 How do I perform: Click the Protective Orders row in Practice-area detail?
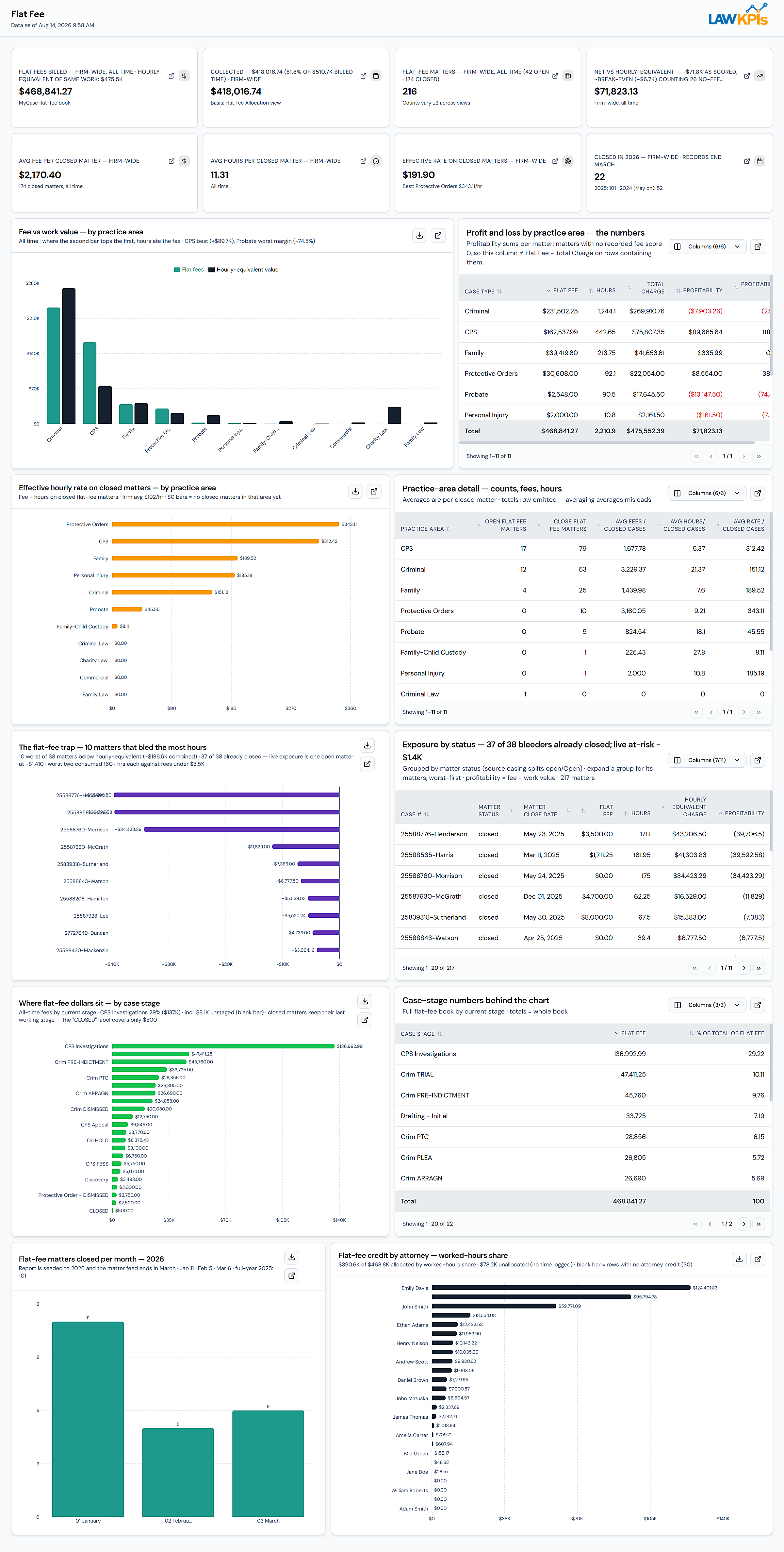coord(582,611)
